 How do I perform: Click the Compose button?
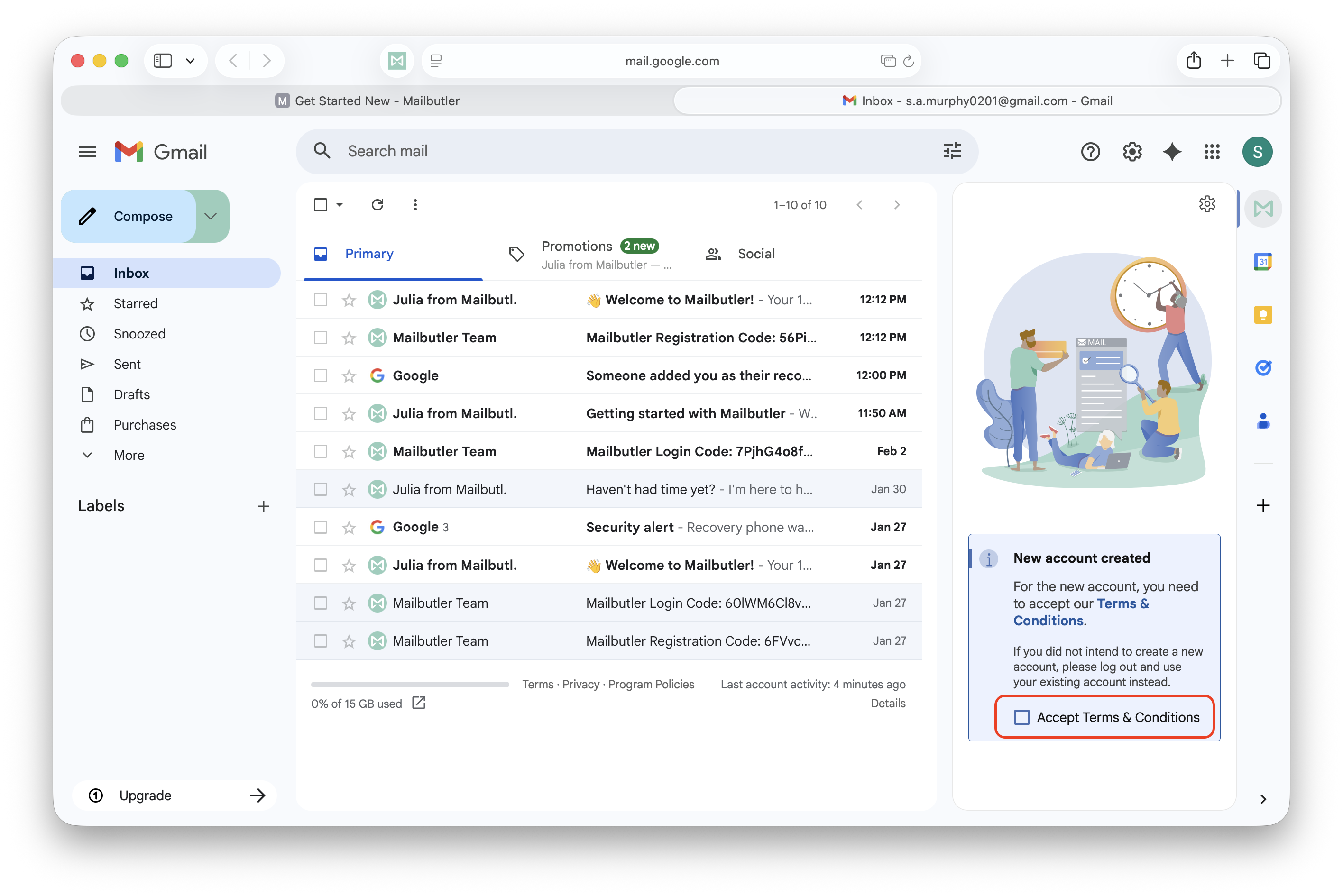point(129,216)
